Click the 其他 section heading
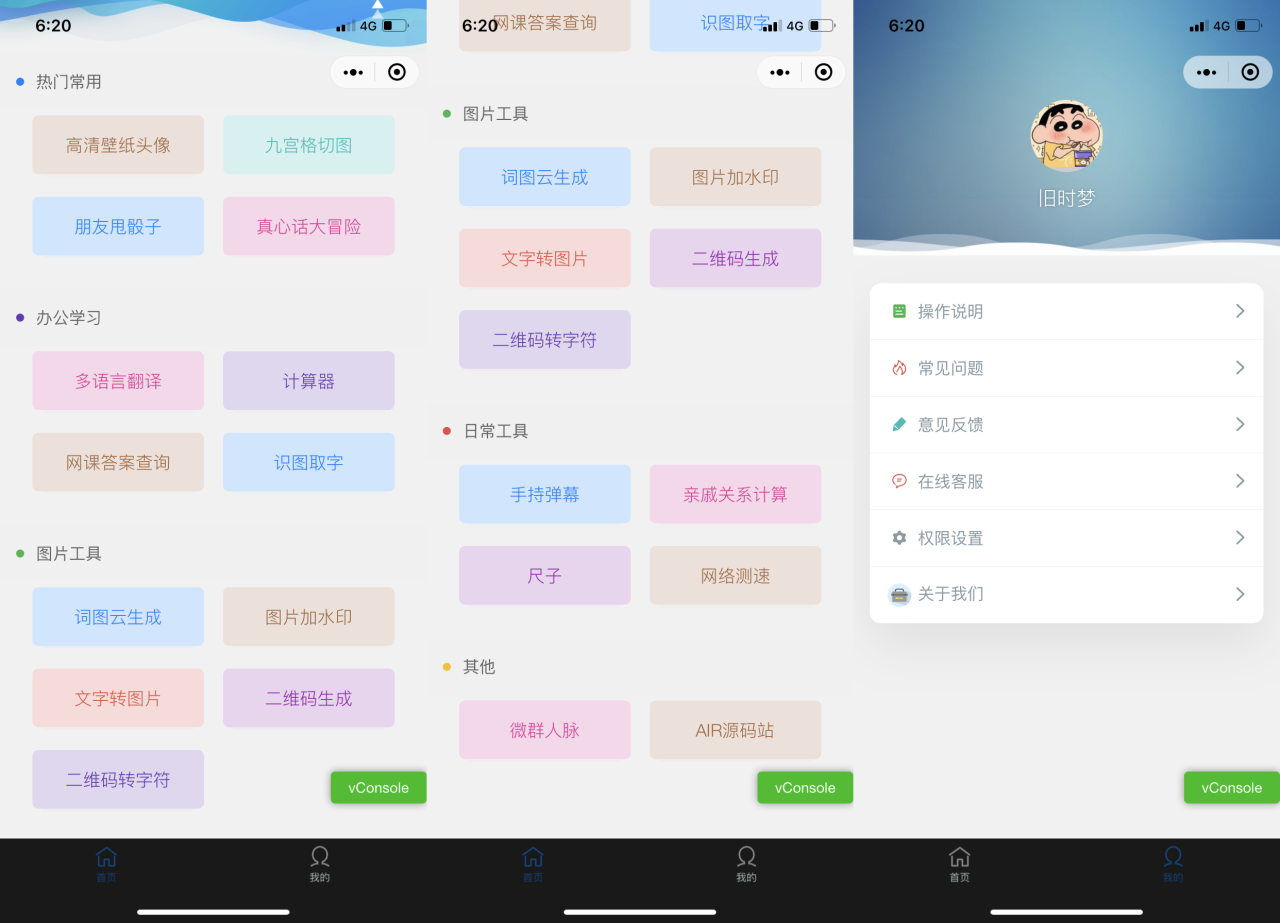The width and height of the screenshot is (1280, 923). coord(479,667)
